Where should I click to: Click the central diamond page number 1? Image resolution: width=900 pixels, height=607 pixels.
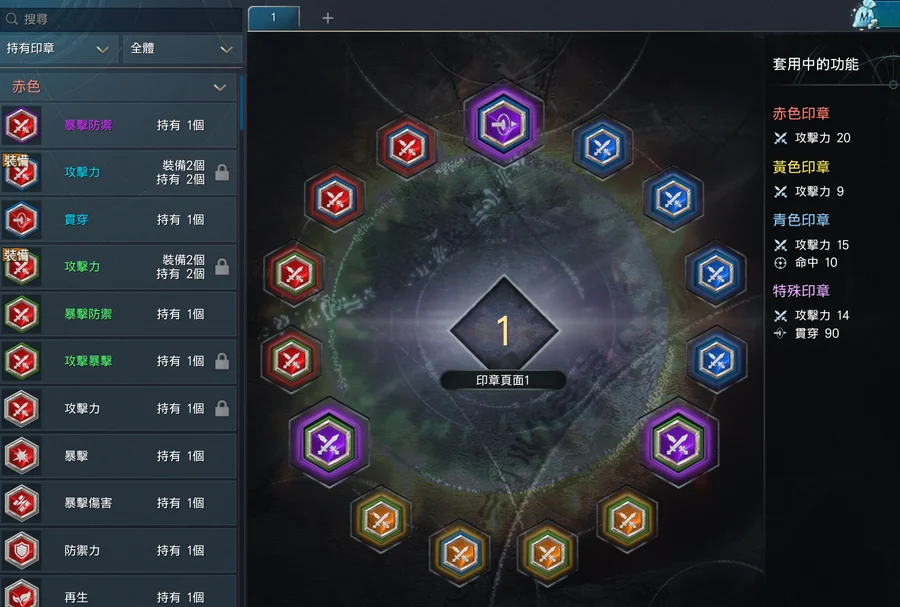pyautogui.click(x=504, y=330)
